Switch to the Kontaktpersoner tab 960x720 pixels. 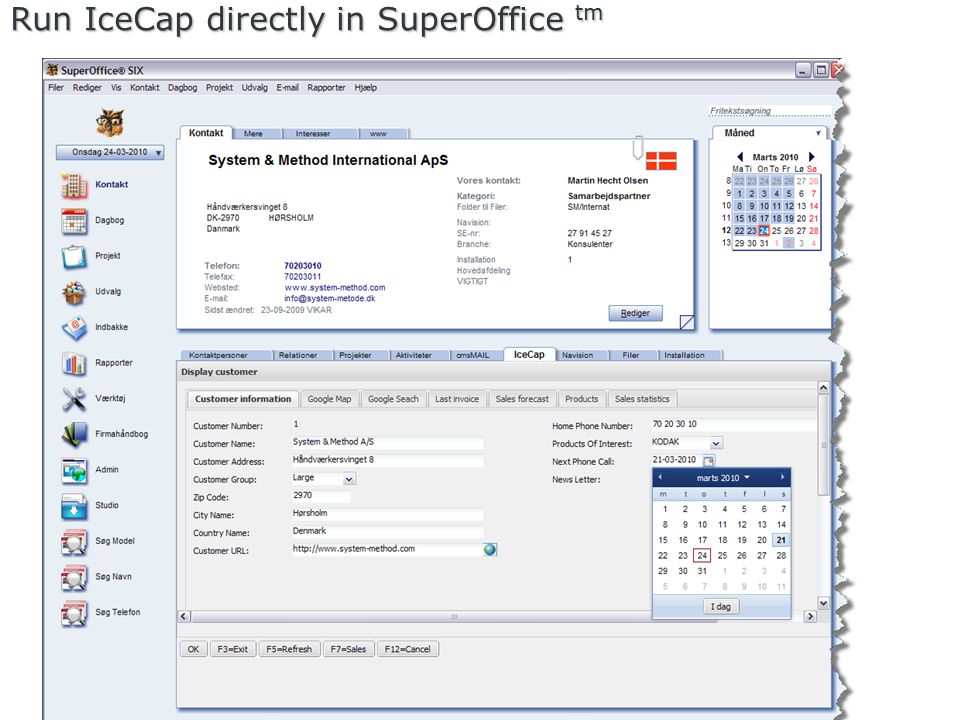pyautogui.click(x=219, y=355)
